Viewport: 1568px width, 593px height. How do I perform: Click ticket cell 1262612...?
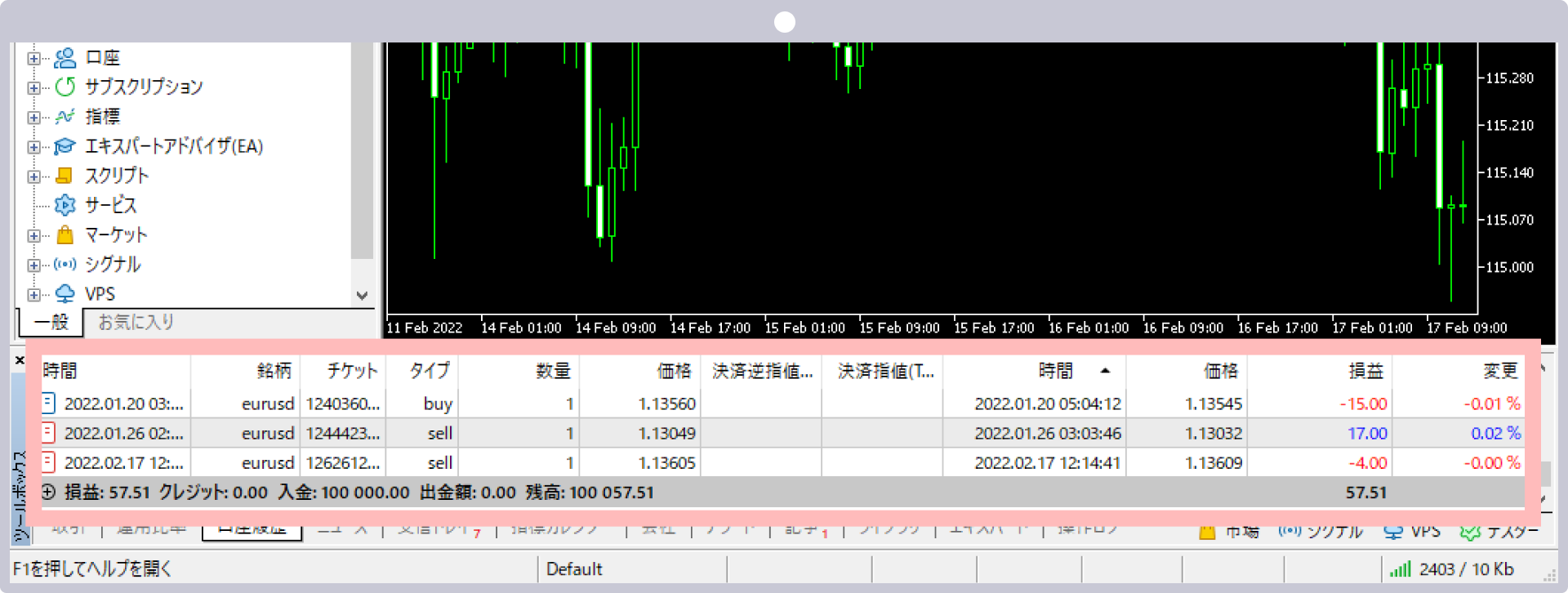pyautogui.click(x=343, y=462)
